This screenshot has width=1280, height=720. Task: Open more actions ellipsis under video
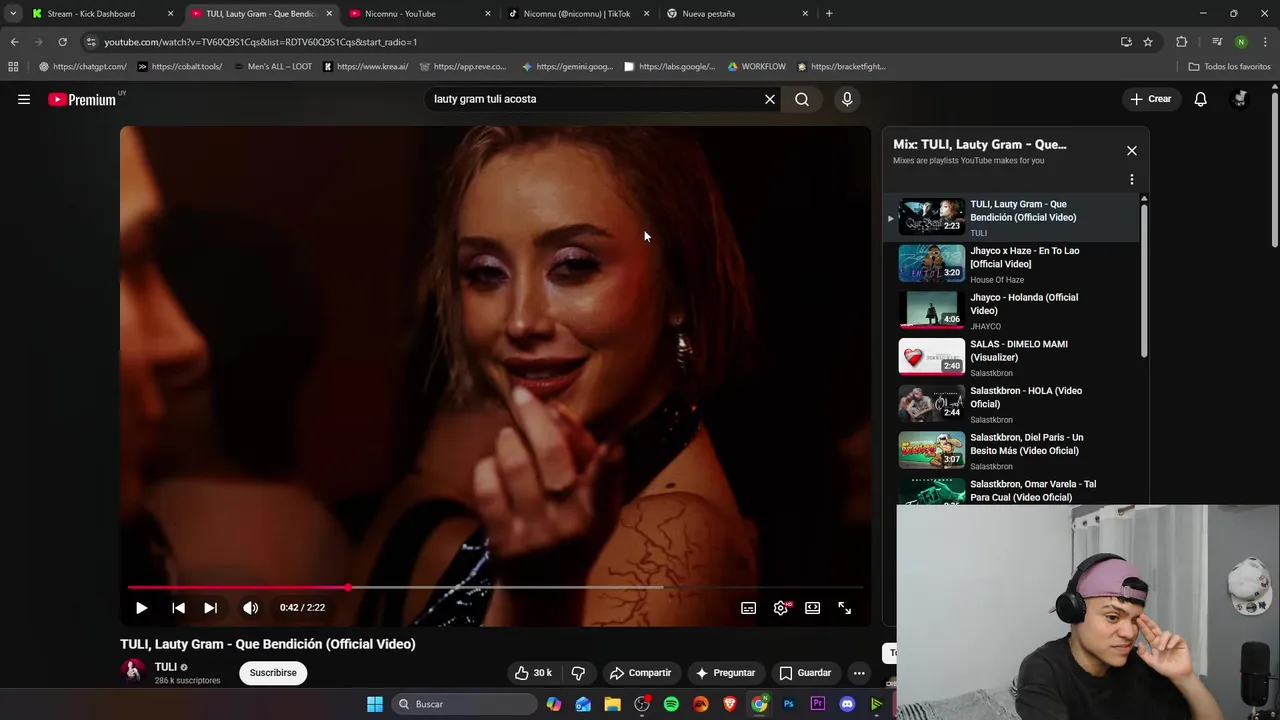(x=859, y=673)
